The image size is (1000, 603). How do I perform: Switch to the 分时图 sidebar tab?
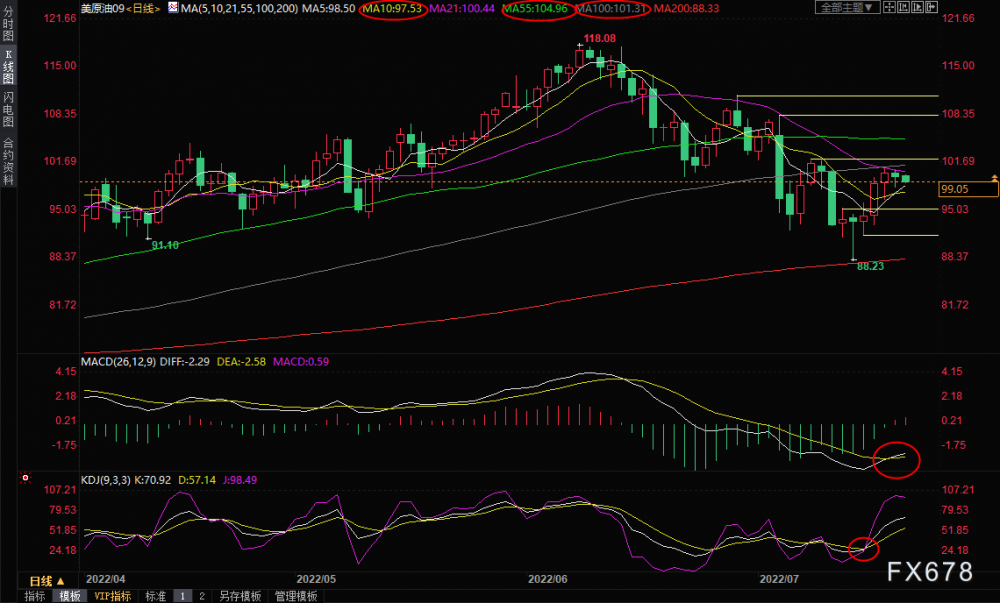tap(8, 24)
